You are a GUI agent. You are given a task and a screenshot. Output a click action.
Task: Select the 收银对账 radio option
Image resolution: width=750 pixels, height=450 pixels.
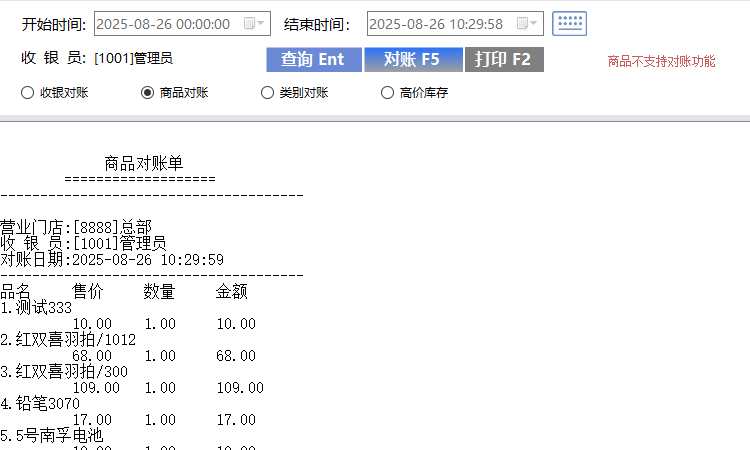point(27,93)
